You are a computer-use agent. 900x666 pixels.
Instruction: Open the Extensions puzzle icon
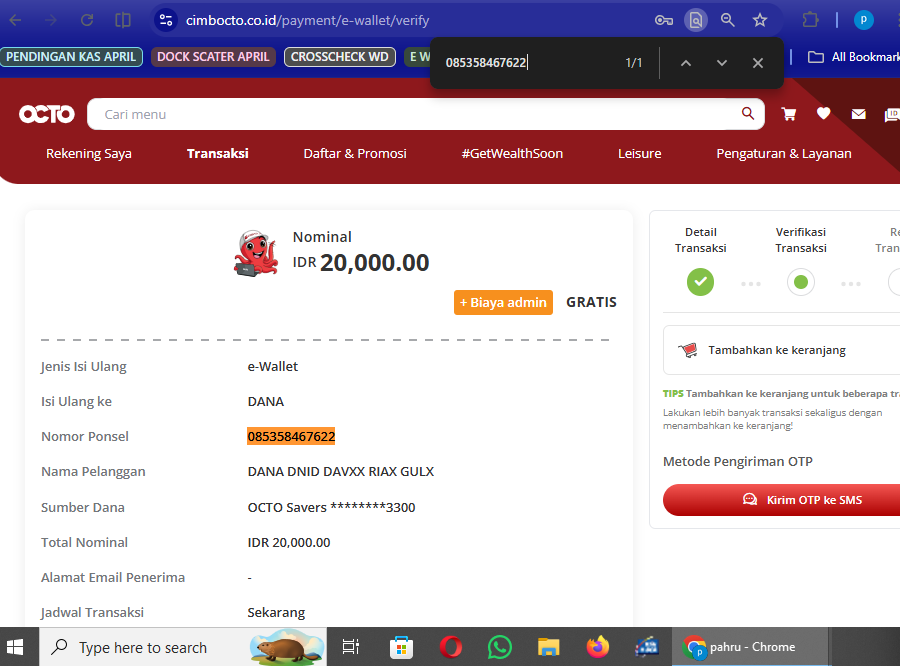(x=810, y=21)
